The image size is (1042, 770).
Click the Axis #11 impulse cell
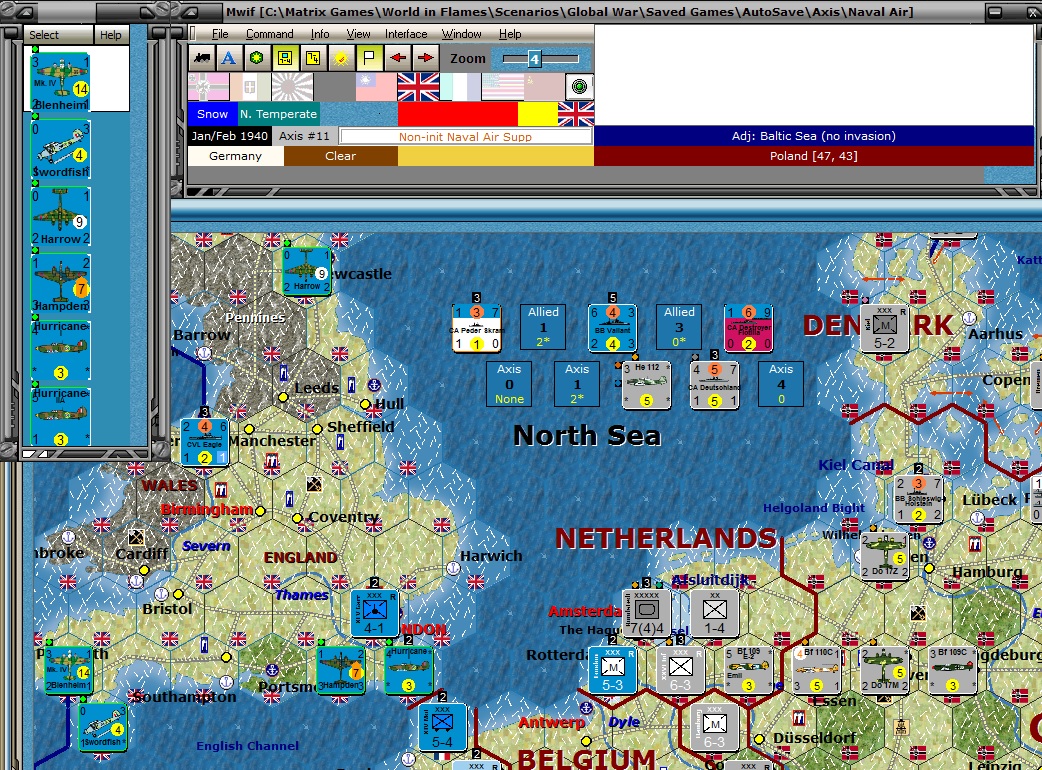(x=304, y=136)
